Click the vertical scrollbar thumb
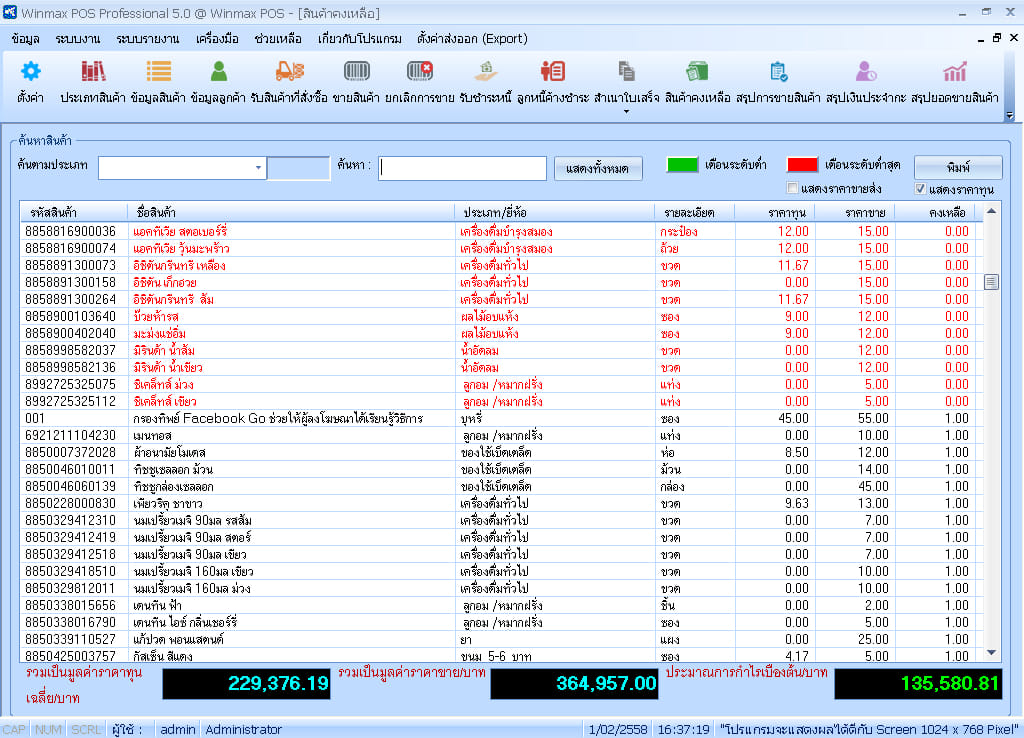Screen dimensions: 1024x738 click(x=991, y=282)
